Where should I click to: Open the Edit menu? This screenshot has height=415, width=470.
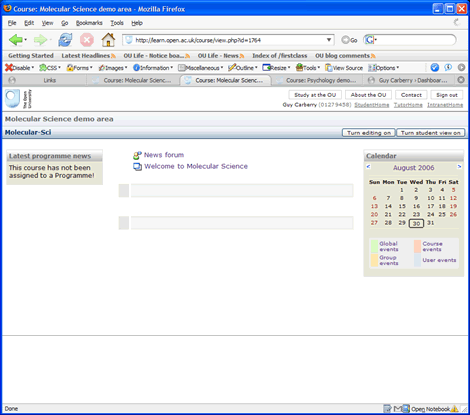point(29,23)
